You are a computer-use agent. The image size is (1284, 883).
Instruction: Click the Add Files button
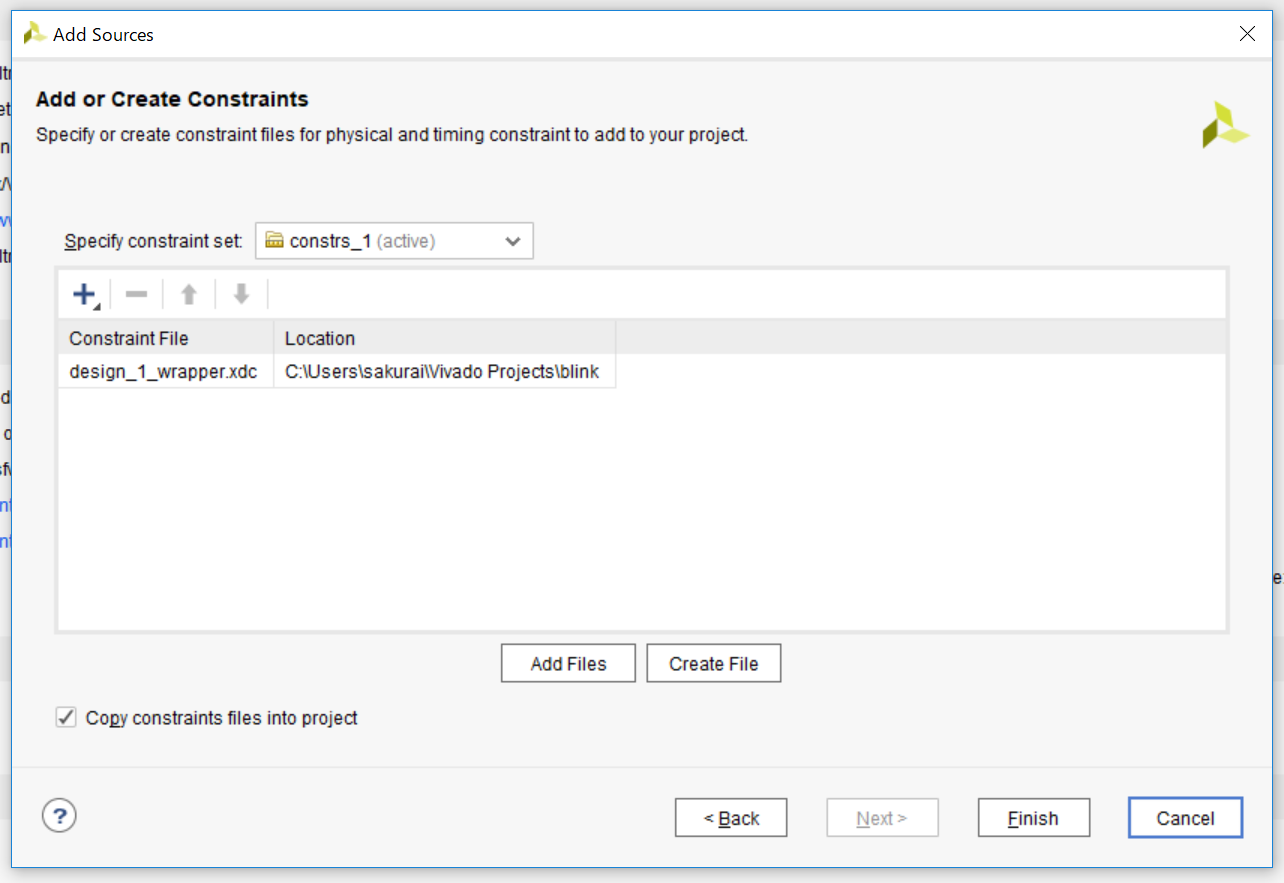(x=568, y=664)
